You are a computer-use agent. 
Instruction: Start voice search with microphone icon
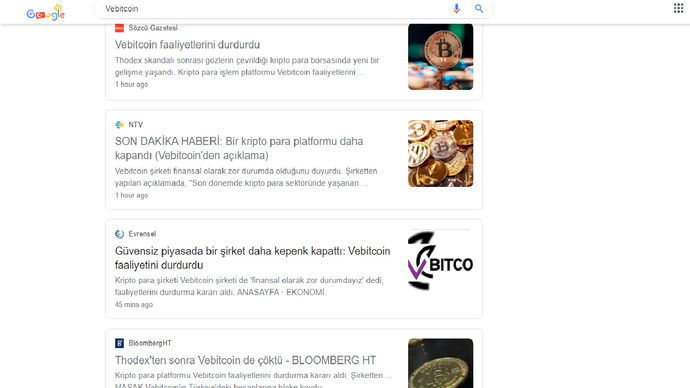456,8
